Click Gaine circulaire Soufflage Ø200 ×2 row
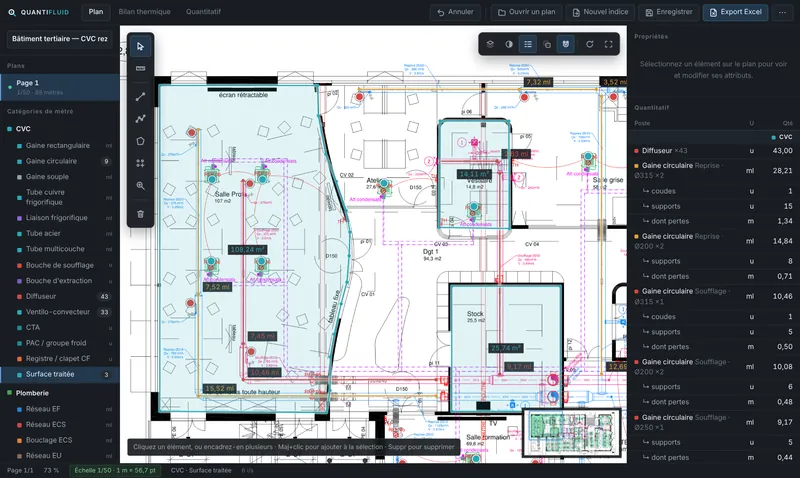 [713, 367]
